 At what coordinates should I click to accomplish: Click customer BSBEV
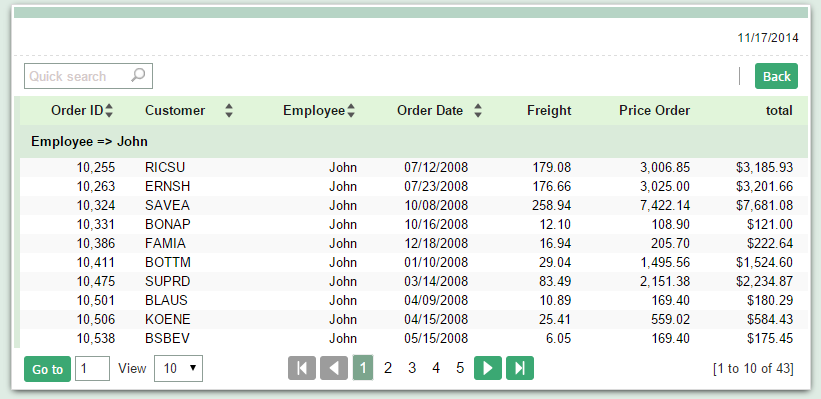tap(167, 338)
